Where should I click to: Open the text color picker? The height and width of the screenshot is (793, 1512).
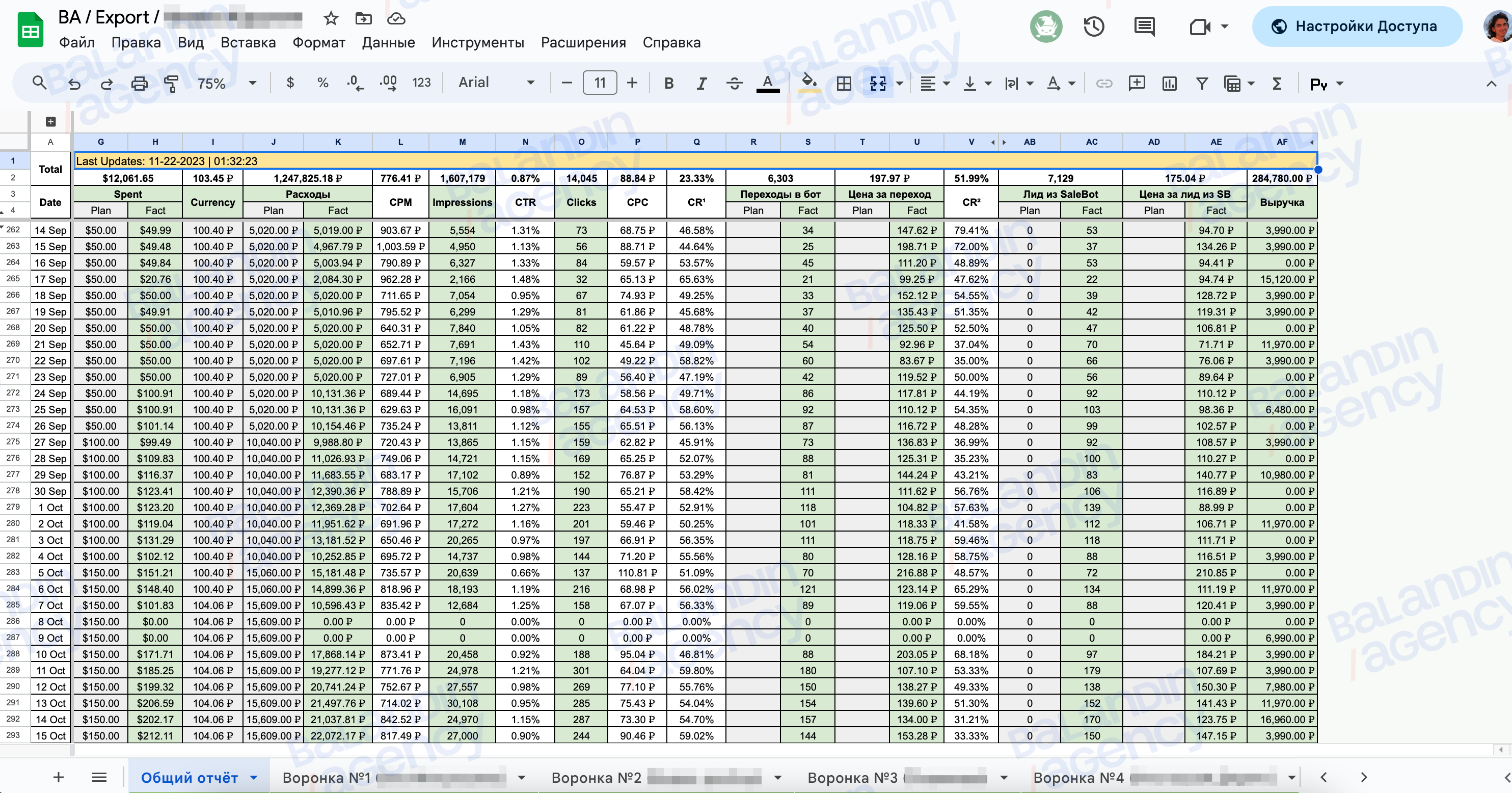pyautogui.click(x=768, y=84)
